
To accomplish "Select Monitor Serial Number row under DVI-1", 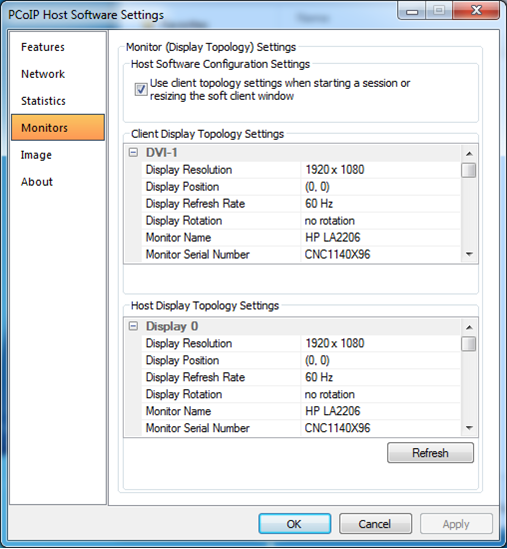I will (301, 254).
